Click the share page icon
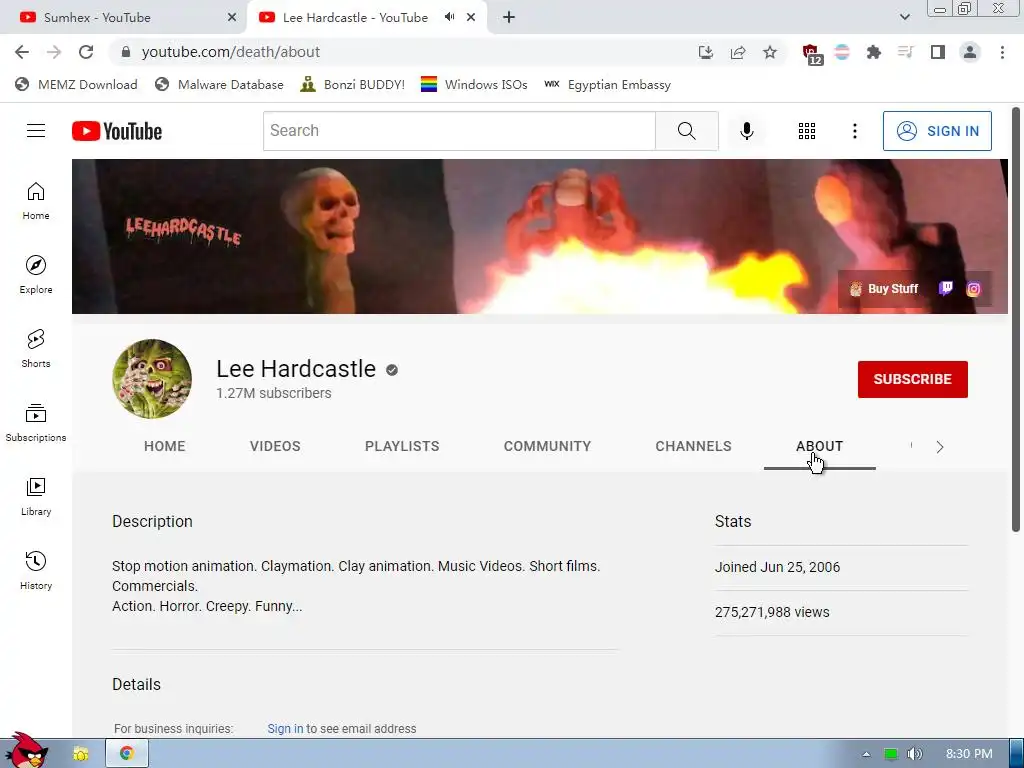The image size is (1024, 768). point(738,52)
